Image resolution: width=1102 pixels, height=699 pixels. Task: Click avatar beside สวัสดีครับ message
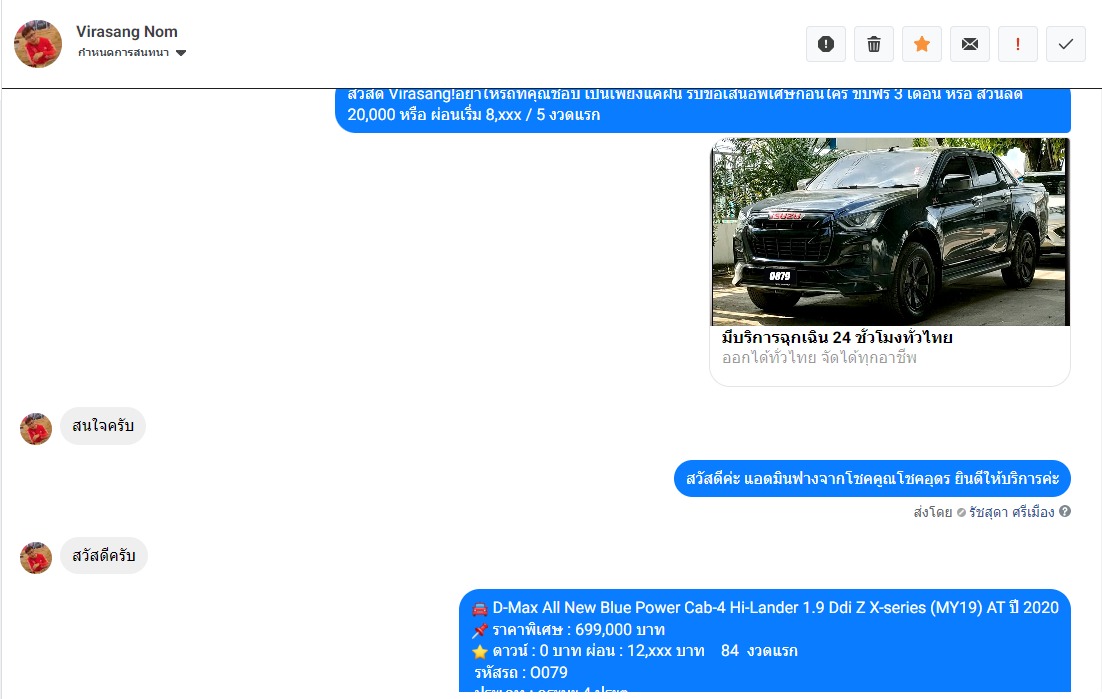(x=36, y=558)
